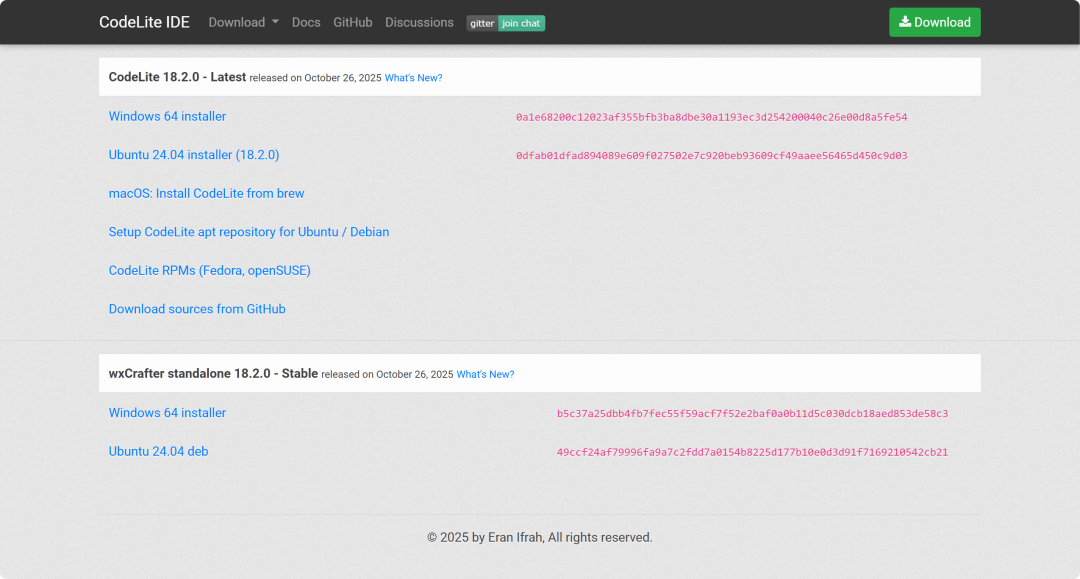
Task: Download CodeLite Windows 64 installer
Action: pyautogui.click(x=167, y=116)
